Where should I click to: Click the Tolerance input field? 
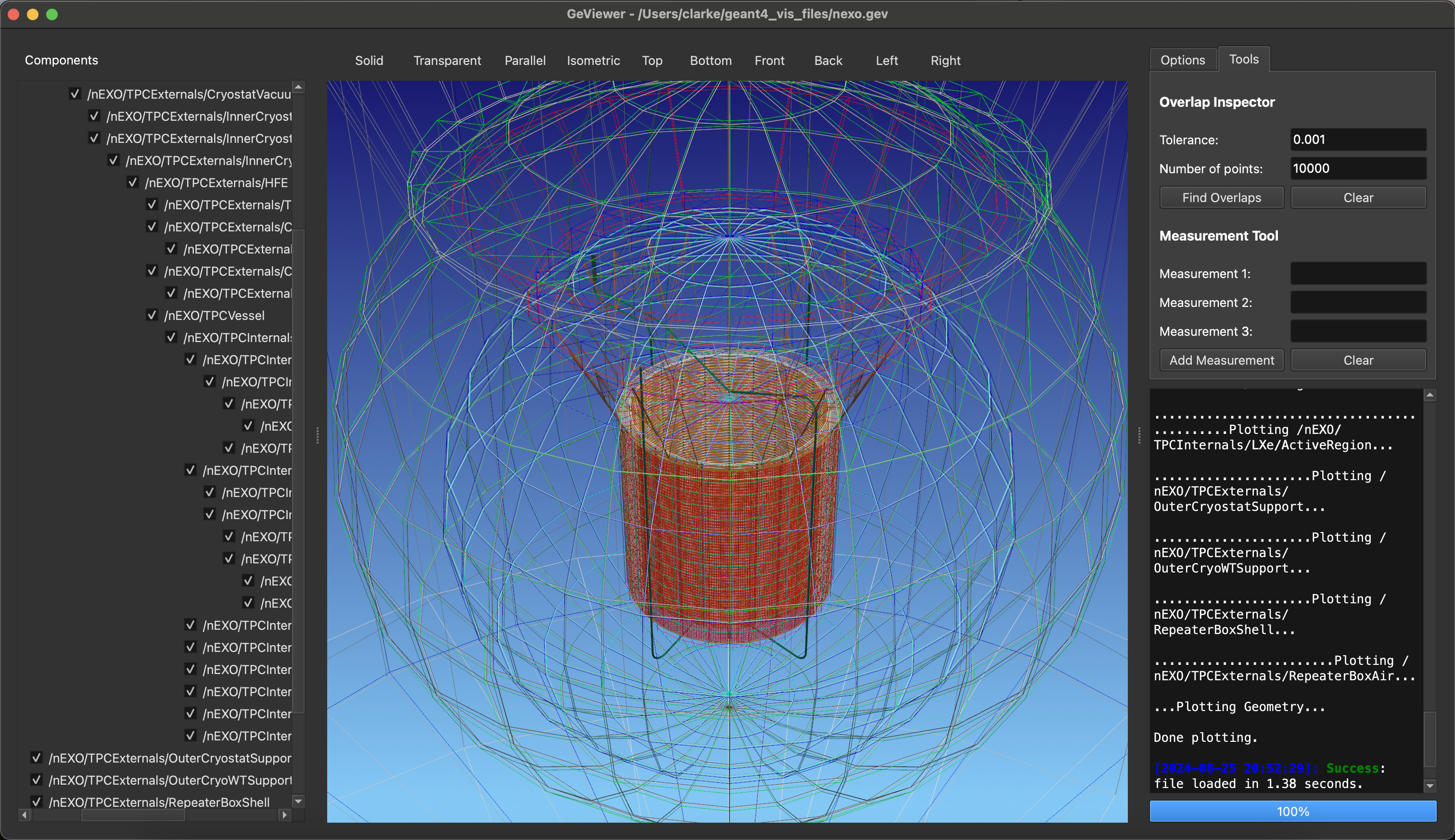pyautogui.click(x=1357, y=139)
